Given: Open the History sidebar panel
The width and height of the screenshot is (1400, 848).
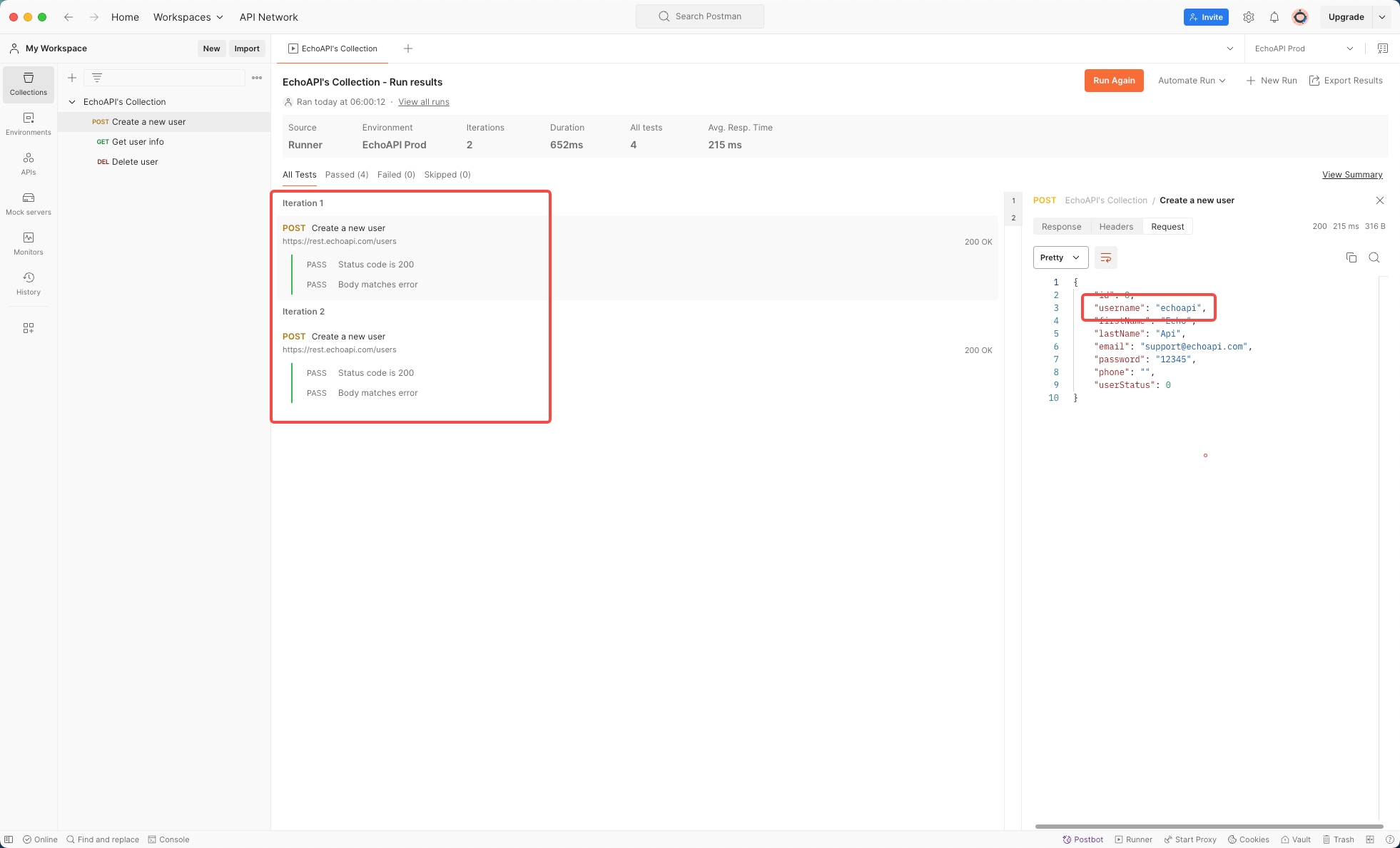Looking at the screenshot, I should [x=29, y=284].
